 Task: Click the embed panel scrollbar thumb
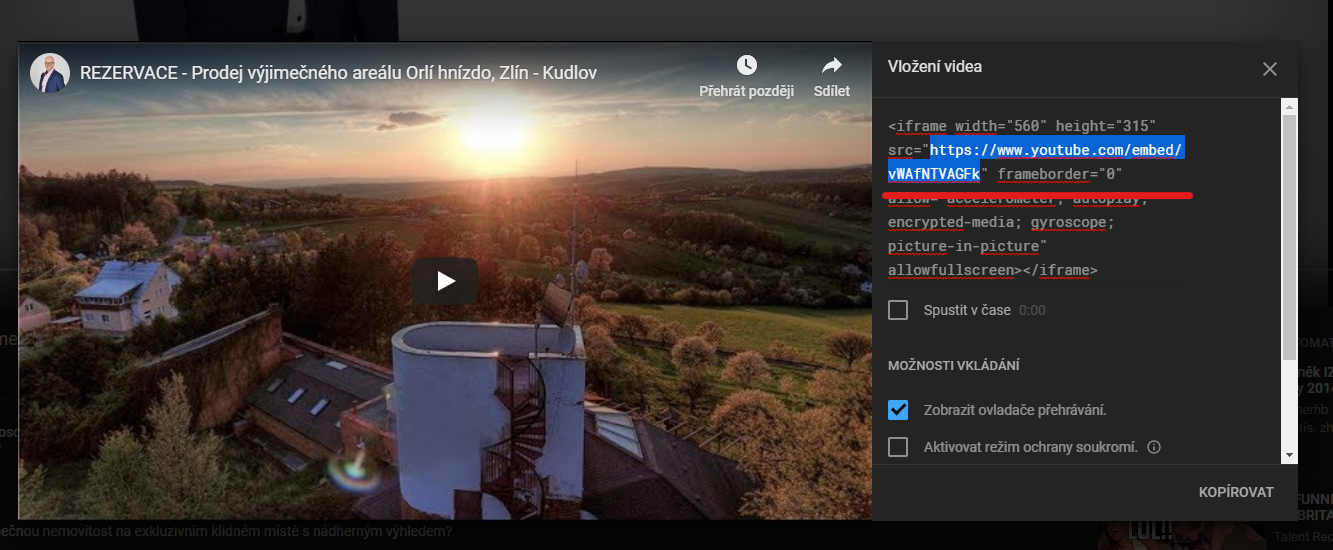point(1289,240)
